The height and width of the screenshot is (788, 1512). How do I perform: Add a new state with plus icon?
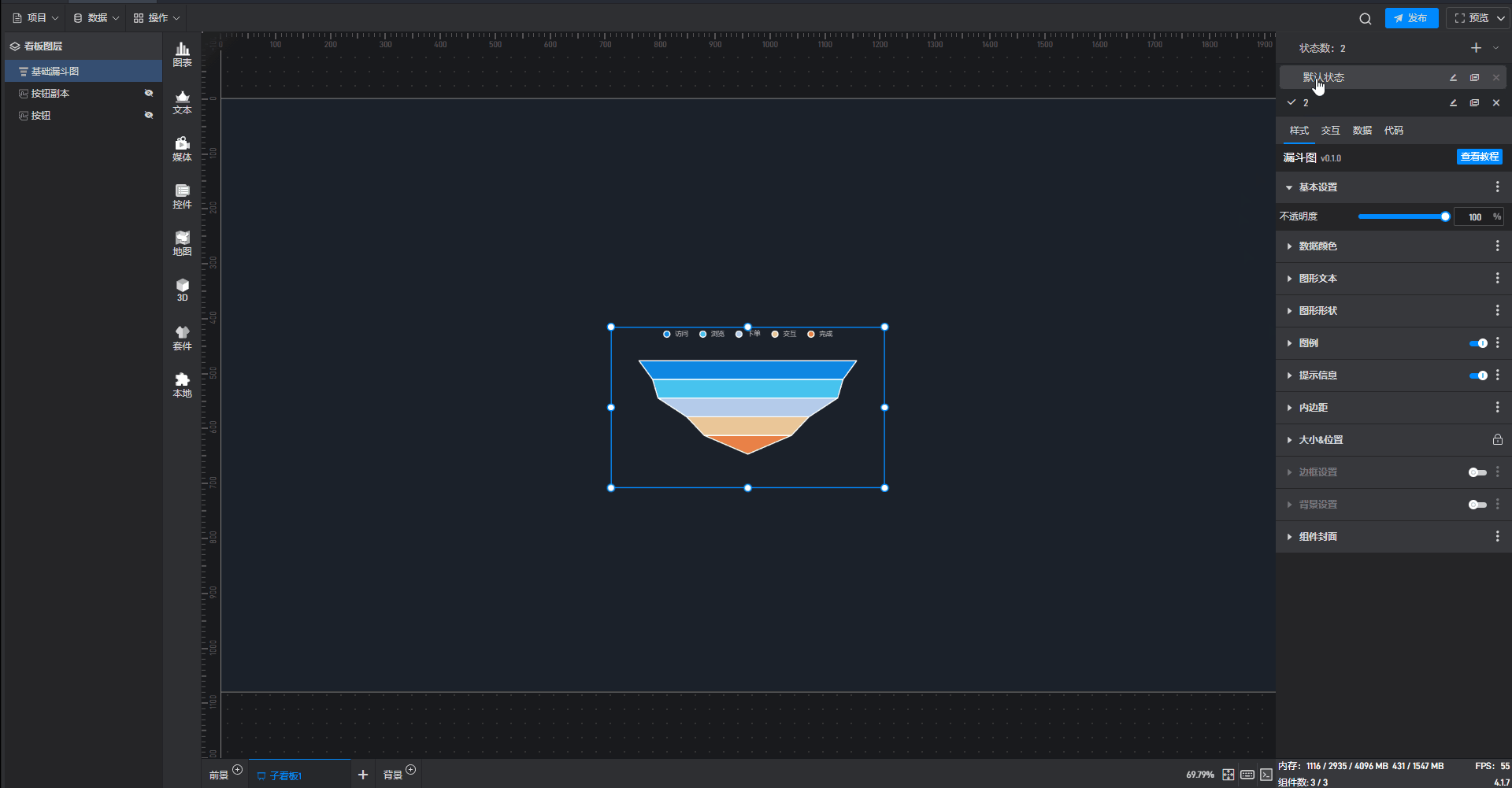1476,48
